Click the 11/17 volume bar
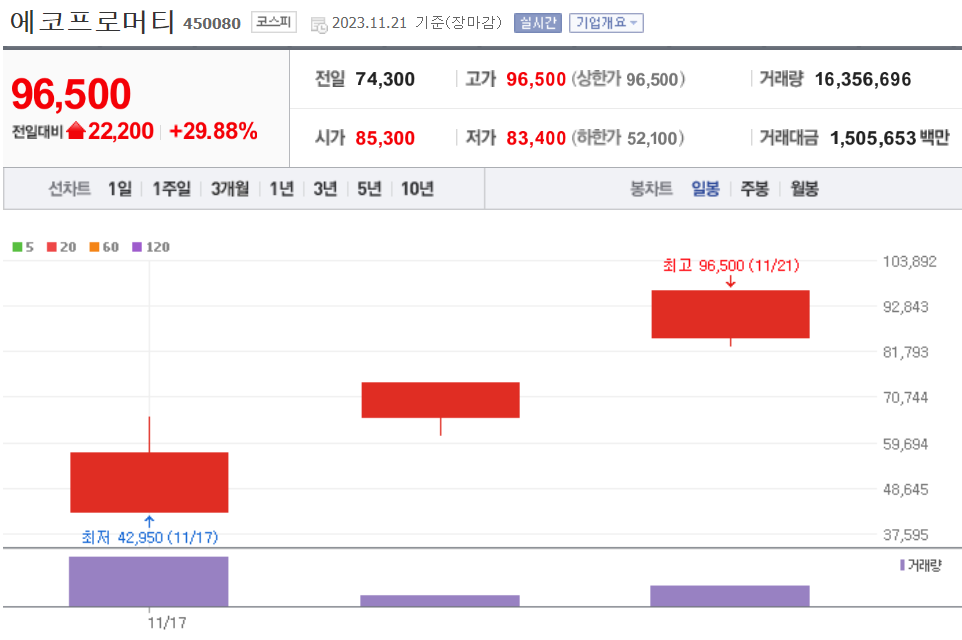 click(148, 581)
